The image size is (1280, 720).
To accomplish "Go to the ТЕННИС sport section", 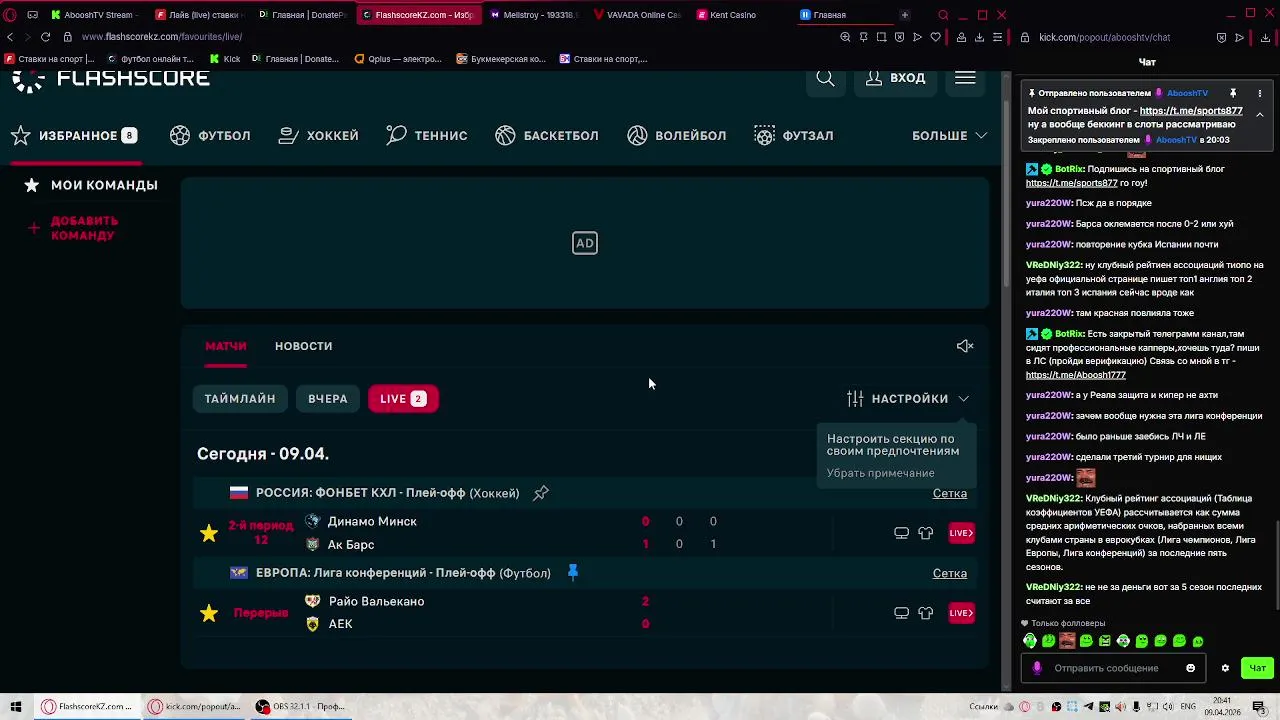I will click(x=426, y=136).
